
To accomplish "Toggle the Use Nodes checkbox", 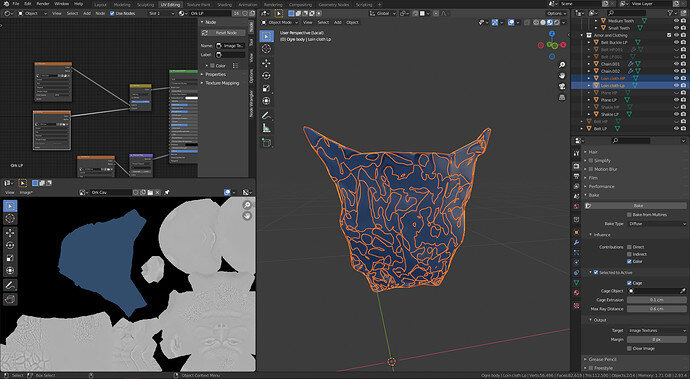I will (x=112, y=13).
